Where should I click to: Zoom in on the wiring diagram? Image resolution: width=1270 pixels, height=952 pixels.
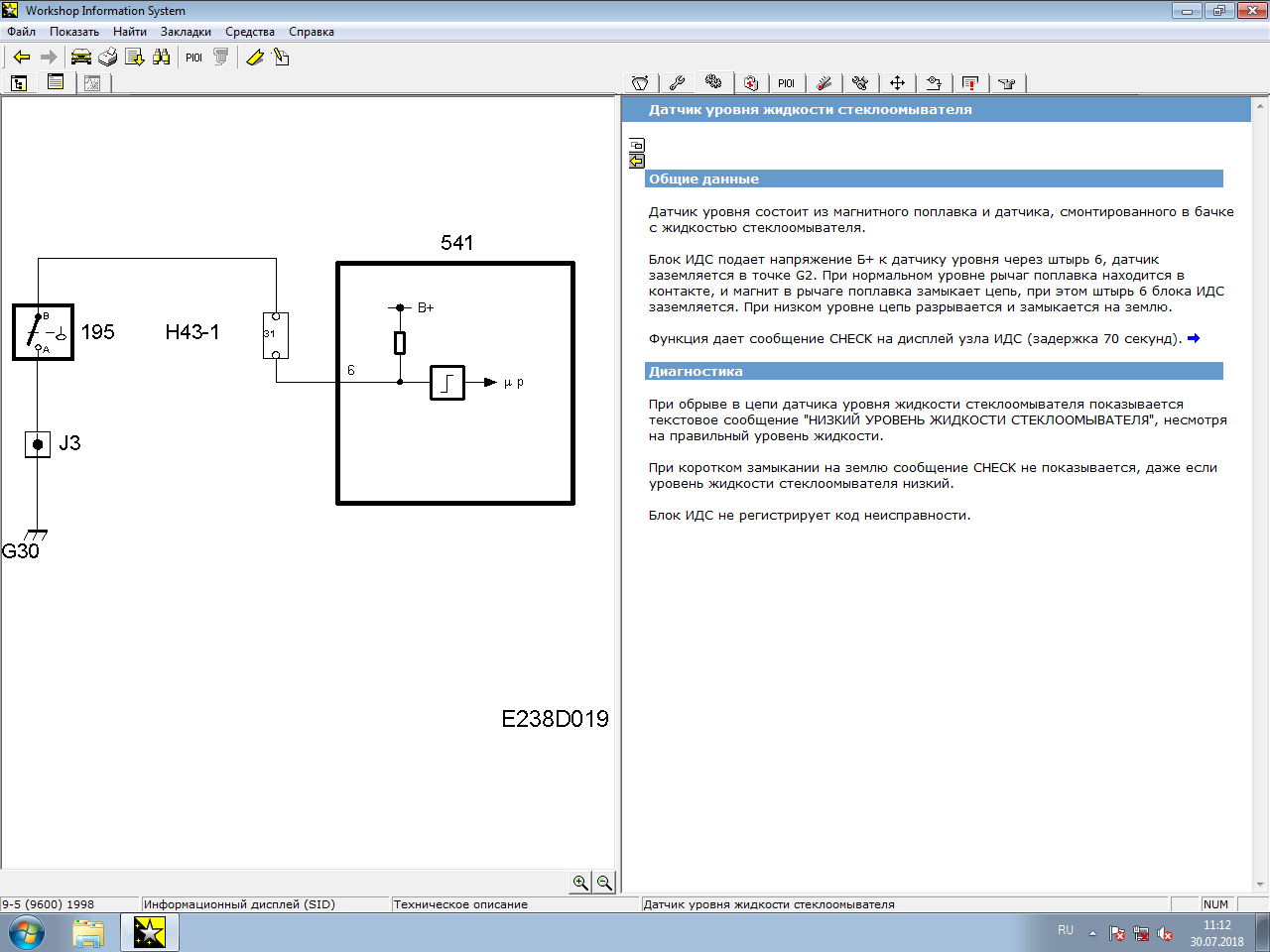[581, 883]
